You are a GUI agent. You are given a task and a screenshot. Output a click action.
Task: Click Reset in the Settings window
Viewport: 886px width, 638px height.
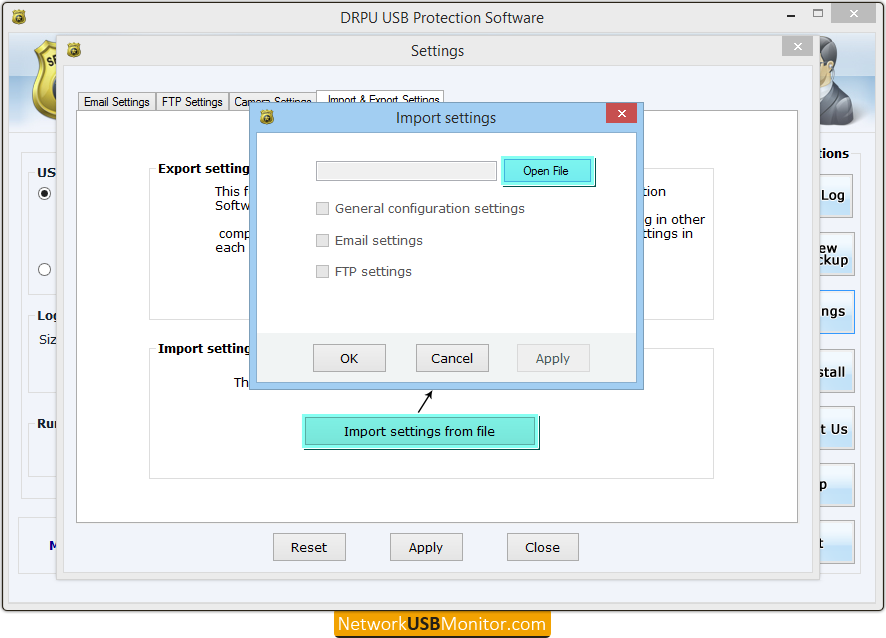309,547
